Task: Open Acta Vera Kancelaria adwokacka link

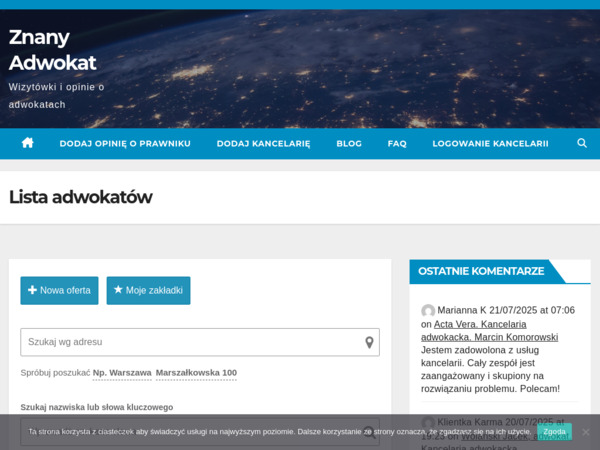Action: coord(489,331)
